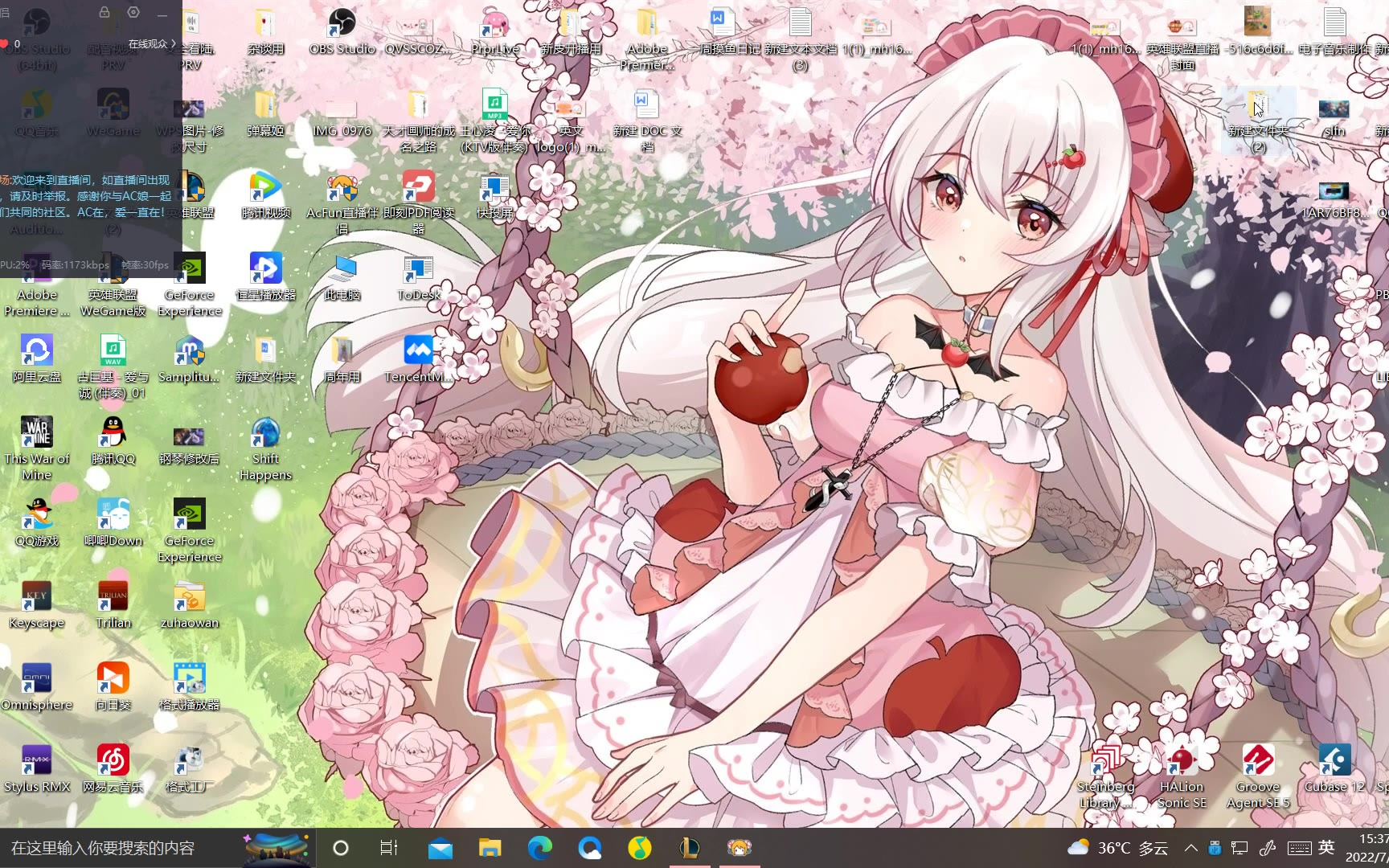This screenshot has height=868, width=1389.
Task: Open the Adobe Premiere folder near top center
Action: [x=647, y=40]
